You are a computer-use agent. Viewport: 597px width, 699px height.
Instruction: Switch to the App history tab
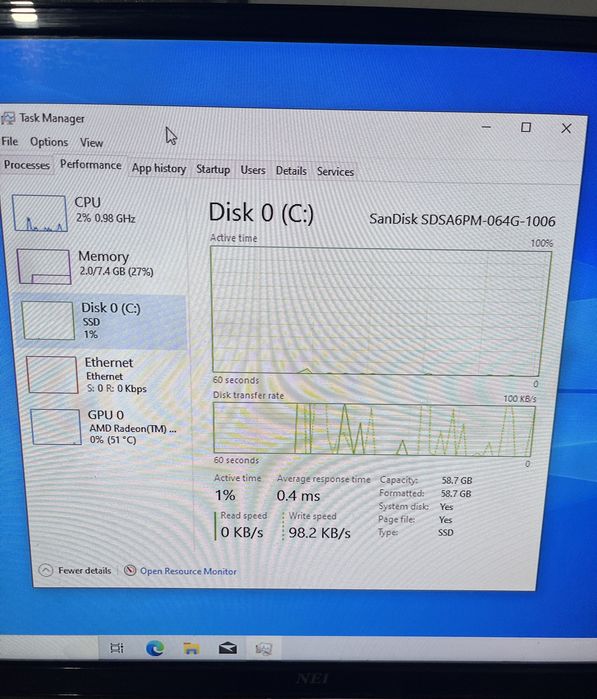[x=159, y=169]
